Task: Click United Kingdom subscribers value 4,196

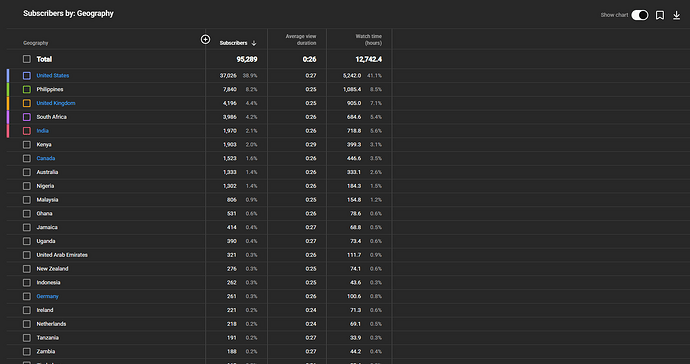Action: (230, 103)
